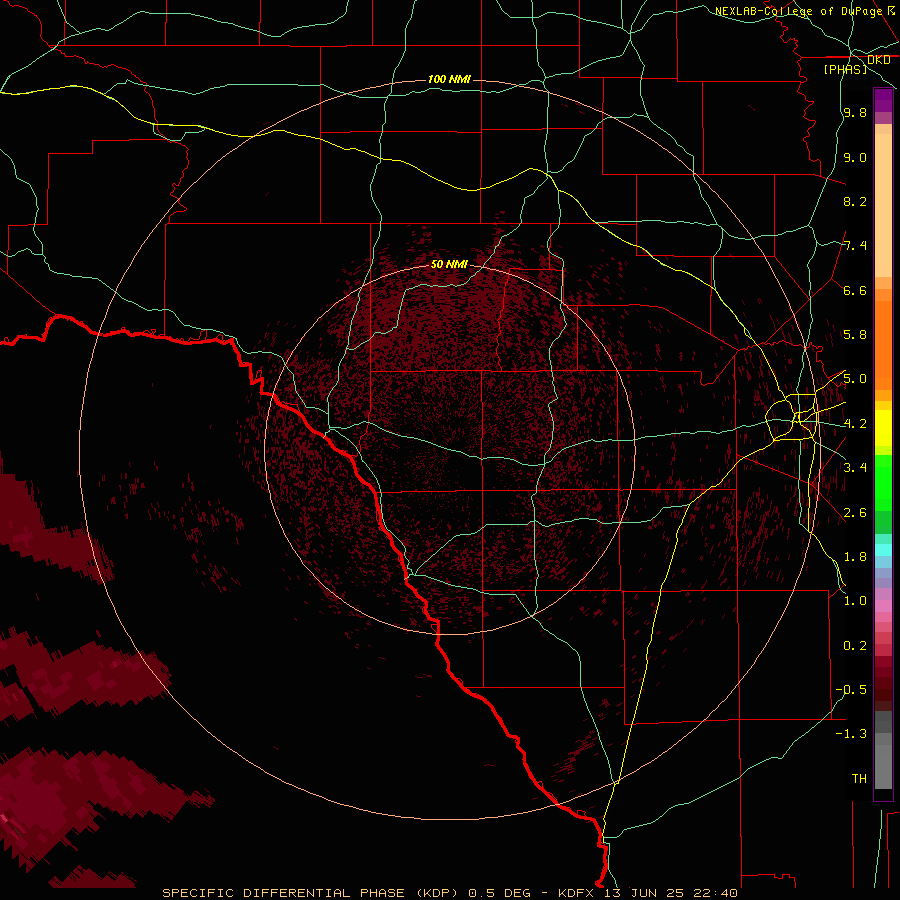Click the 1.8 legend value
Screen dimensions: 900x900
coord(855,557)
